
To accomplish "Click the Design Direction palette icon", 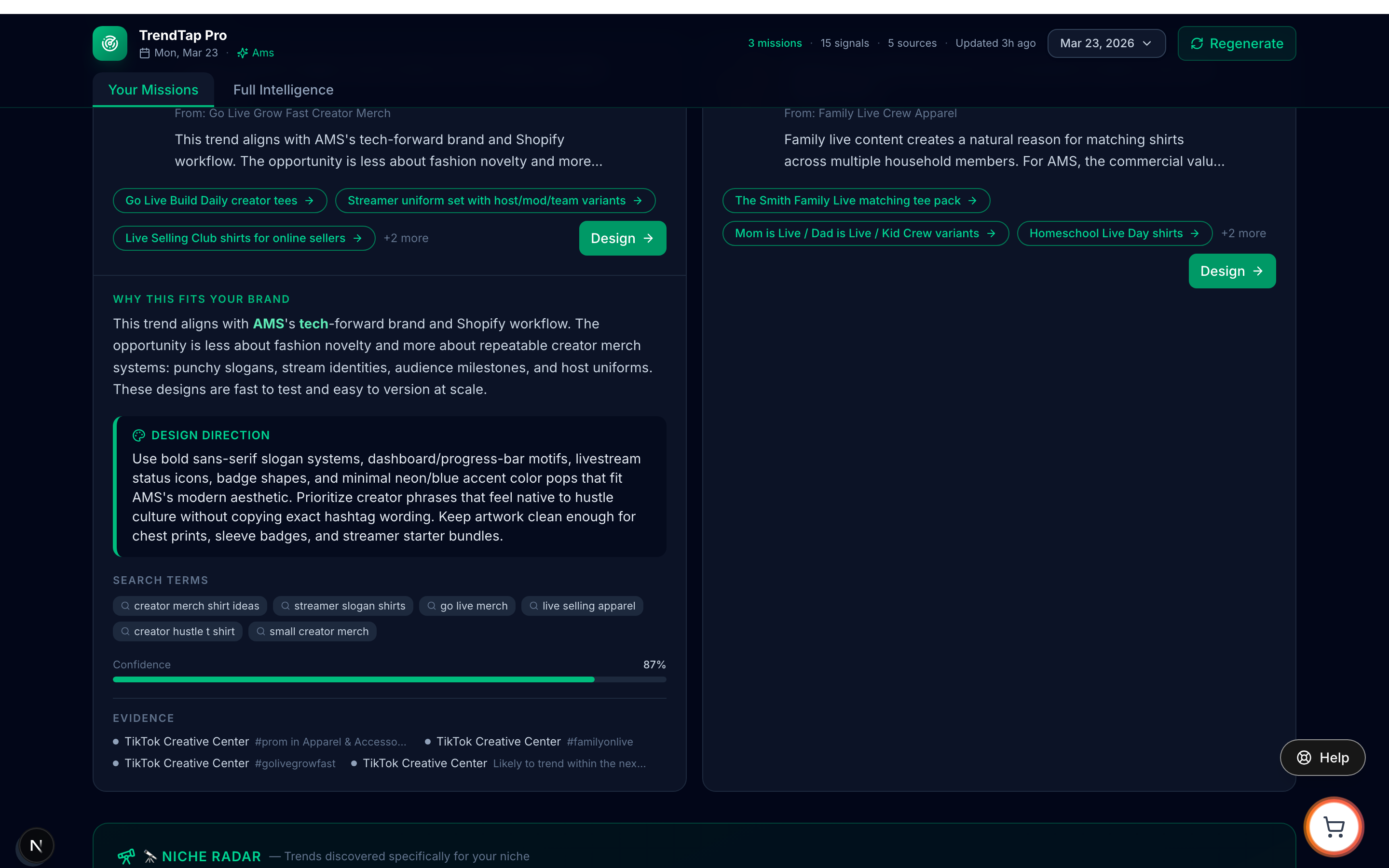I will tap(139, 435).
